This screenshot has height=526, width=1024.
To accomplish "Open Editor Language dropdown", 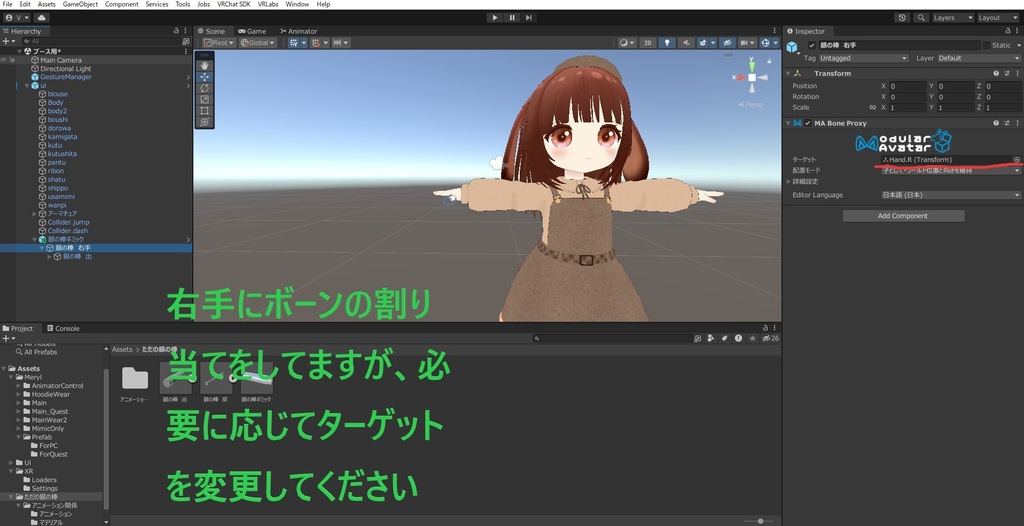I will (x=950, y=195).
